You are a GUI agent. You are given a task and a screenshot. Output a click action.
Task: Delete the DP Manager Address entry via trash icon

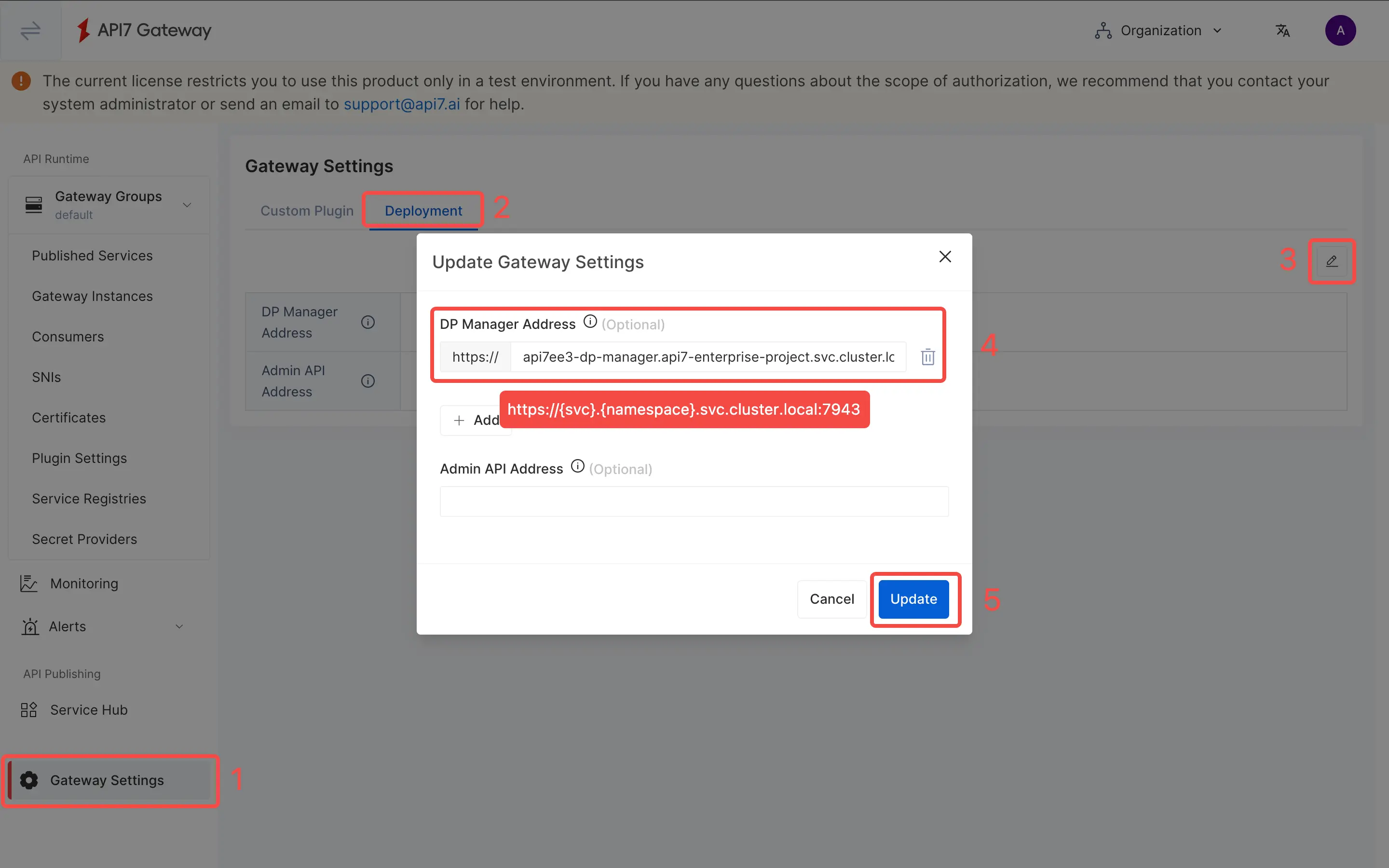click(x=927, y=356)
